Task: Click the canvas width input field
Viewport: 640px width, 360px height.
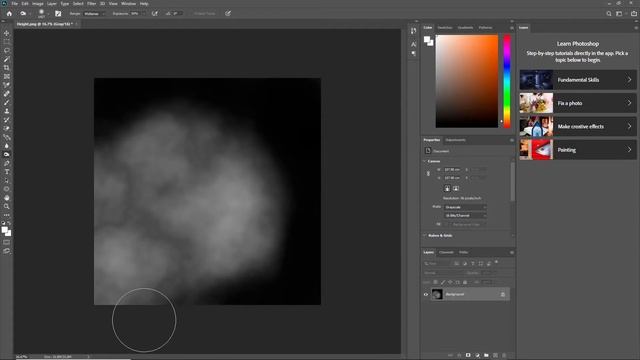Action: pos(452,169)
